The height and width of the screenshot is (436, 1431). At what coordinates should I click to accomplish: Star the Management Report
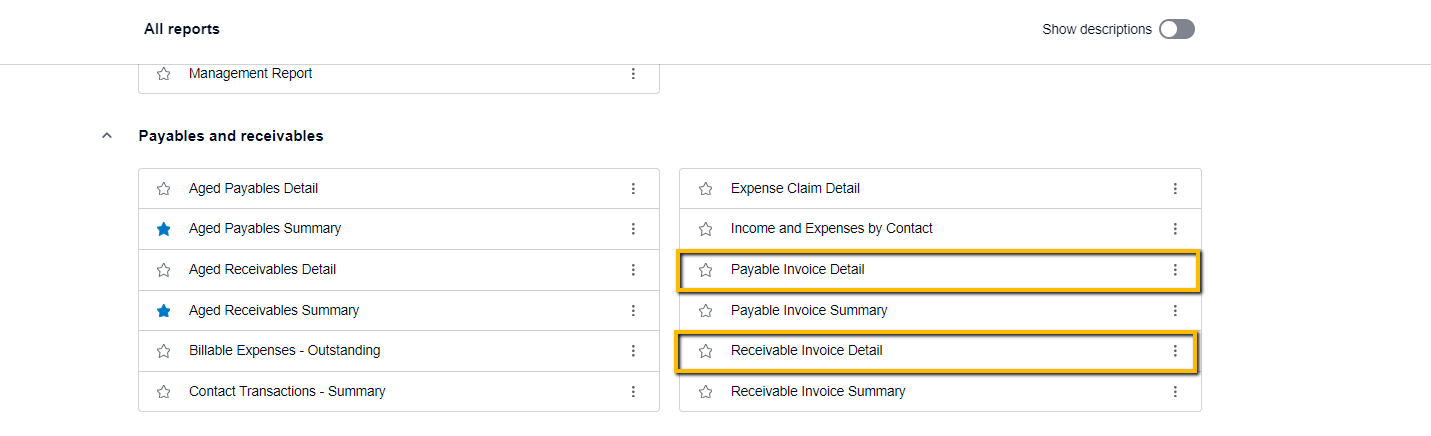(x=164, y=74)
